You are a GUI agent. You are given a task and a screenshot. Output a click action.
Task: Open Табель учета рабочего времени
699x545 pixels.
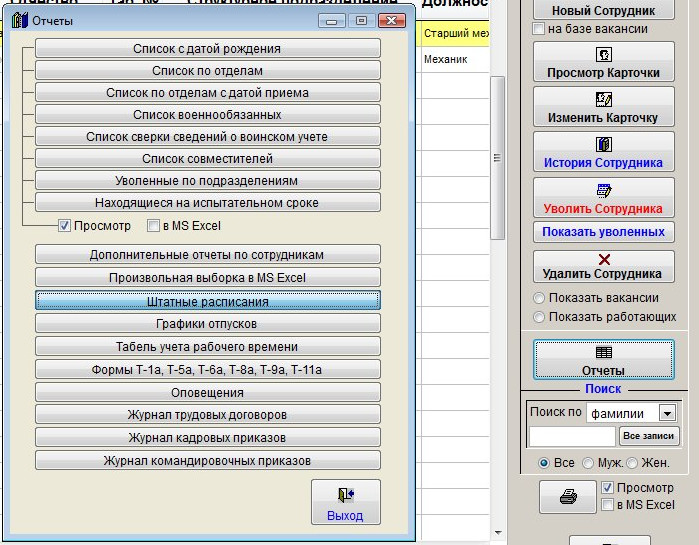(208, 346)
